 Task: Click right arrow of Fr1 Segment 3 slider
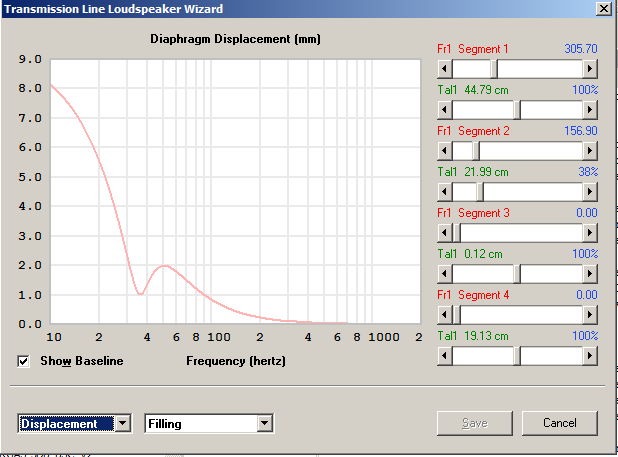pos(590,233)
